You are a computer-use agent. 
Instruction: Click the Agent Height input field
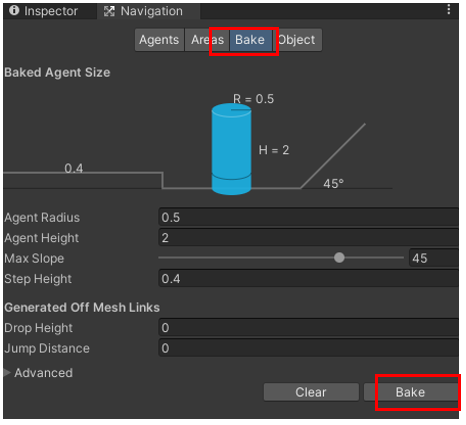coord(309,238)
